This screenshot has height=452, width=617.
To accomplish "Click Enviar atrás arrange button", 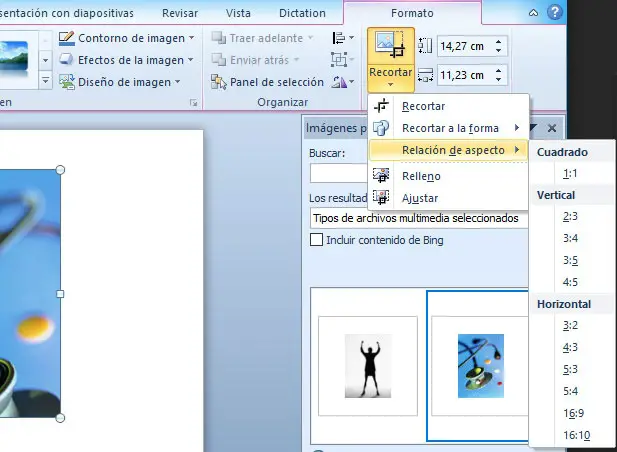I will pos(255,60).
